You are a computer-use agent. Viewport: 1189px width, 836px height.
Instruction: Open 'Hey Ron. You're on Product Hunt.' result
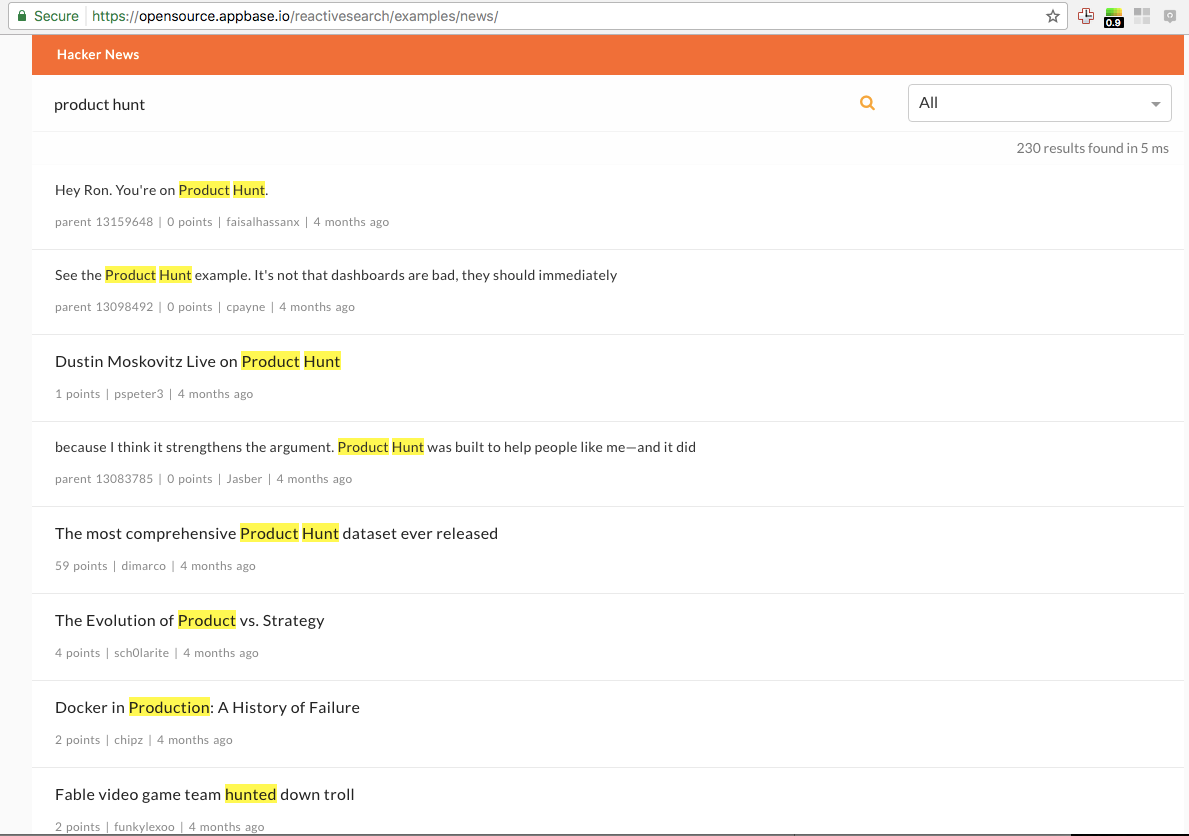coord(162,190)
